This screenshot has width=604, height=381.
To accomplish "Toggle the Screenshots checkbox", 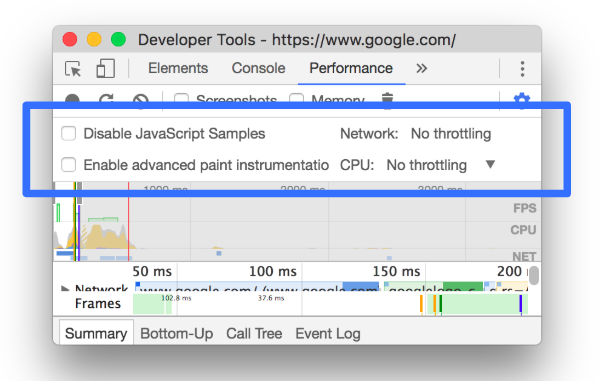I will tap(181, 98).
